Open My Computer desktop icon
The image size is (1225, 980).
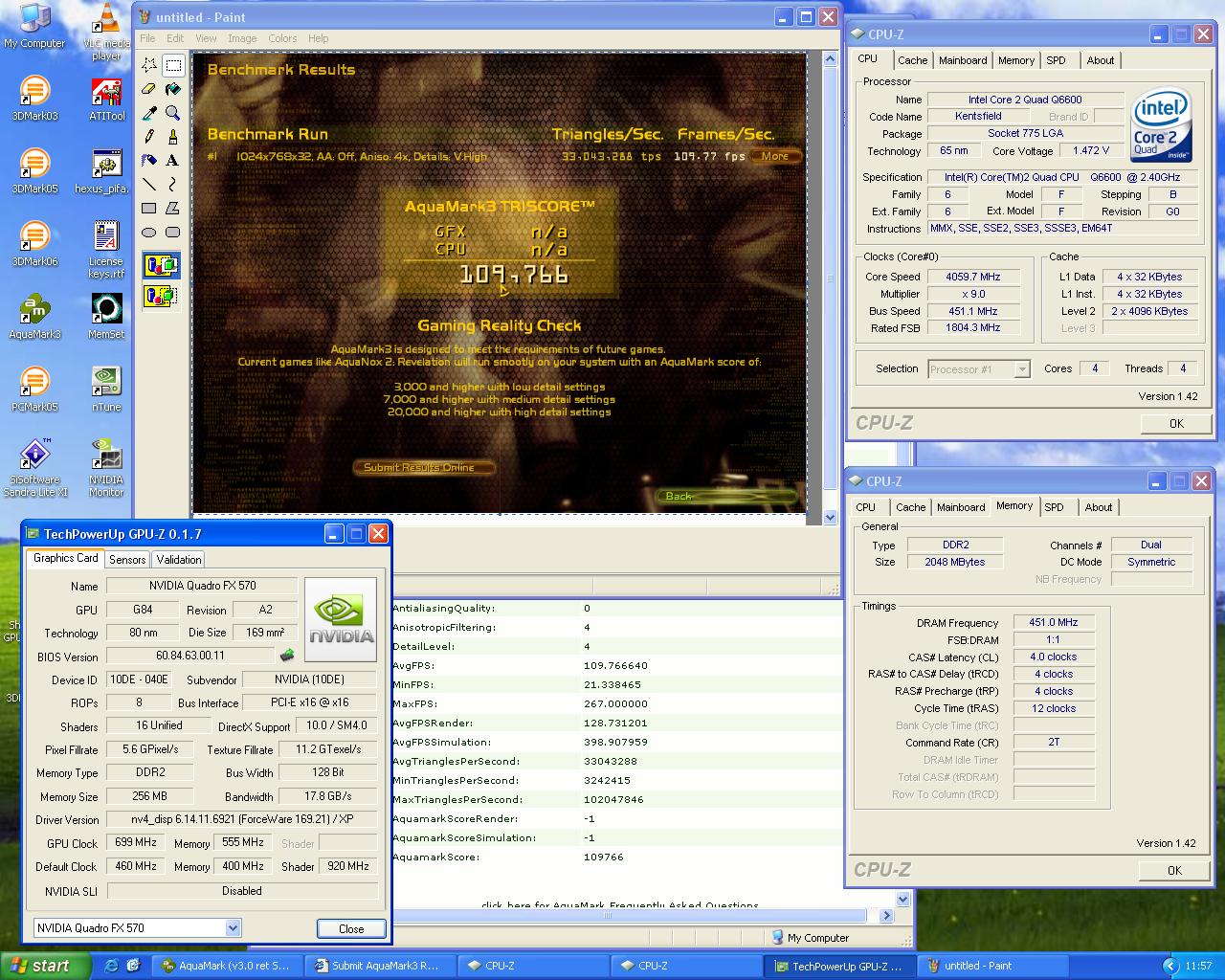point(34,26)
